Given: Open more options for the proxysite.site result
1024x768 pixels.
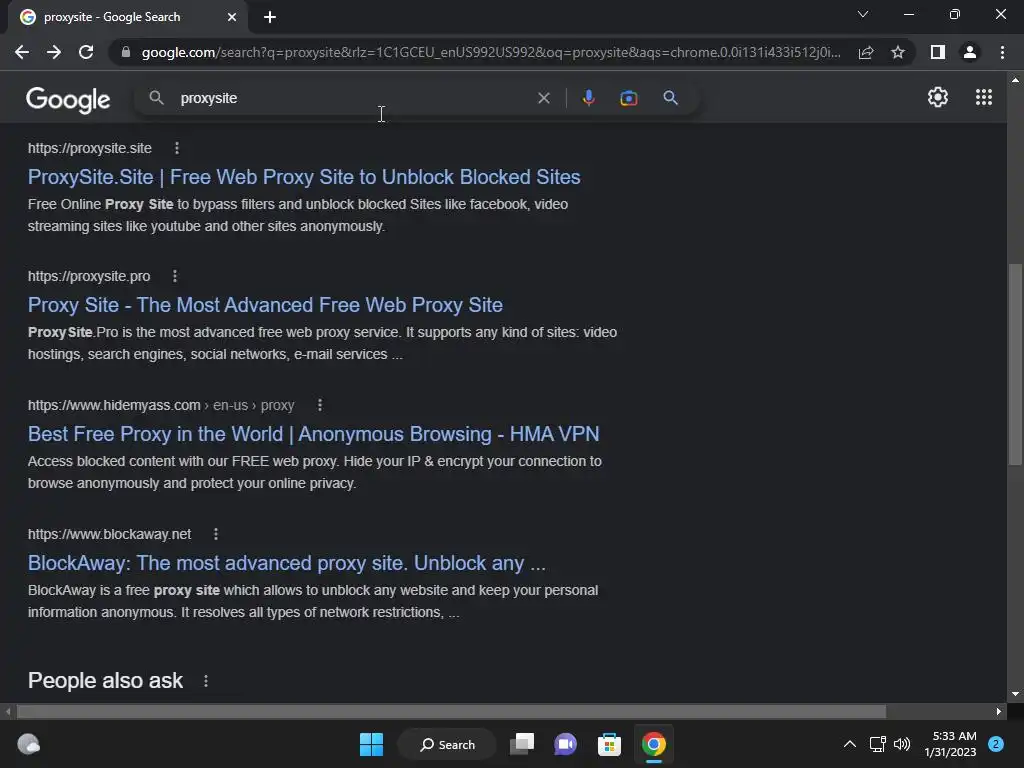Looking at the screenshot, I should 176,148.
